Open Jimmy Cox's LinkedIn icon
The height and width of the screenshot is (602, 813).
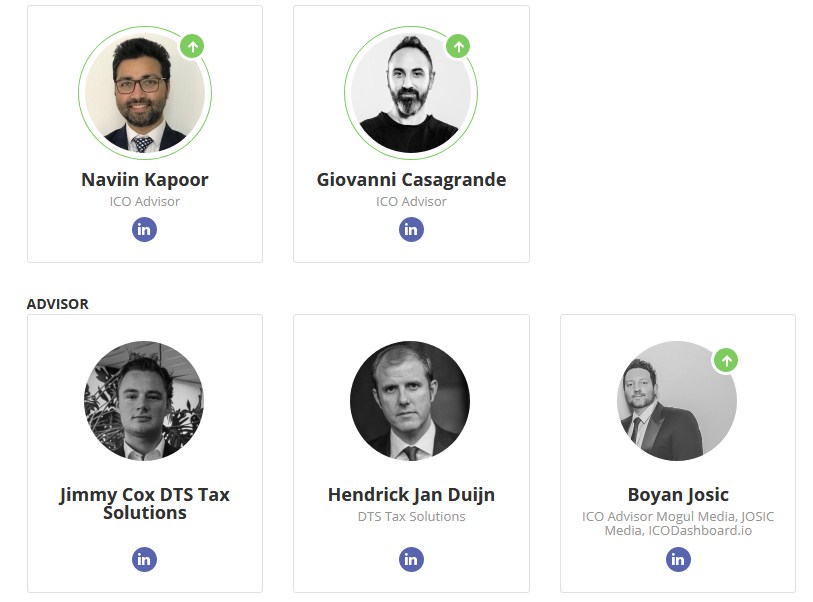click(144, 559)
